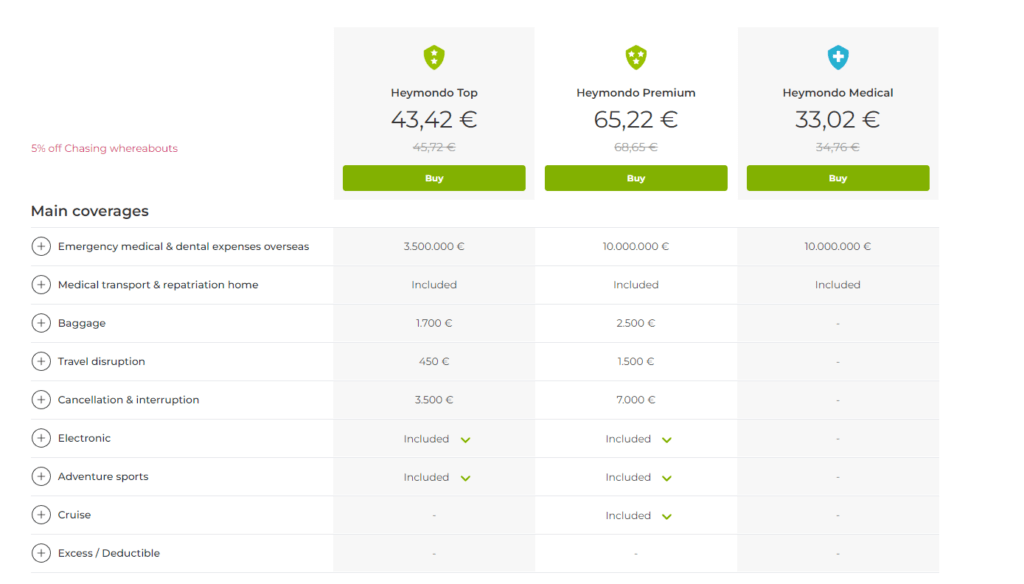Click the Heymondo Top shield icon
The height and width of the screenshot is (584, 1024).
point(434,57)
